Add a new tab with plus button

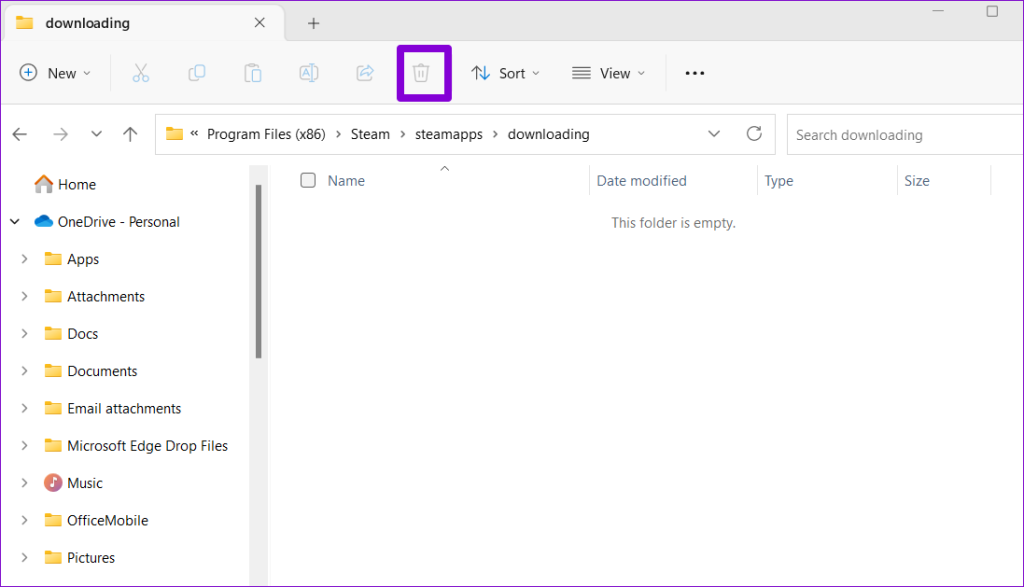pos(313,24)
